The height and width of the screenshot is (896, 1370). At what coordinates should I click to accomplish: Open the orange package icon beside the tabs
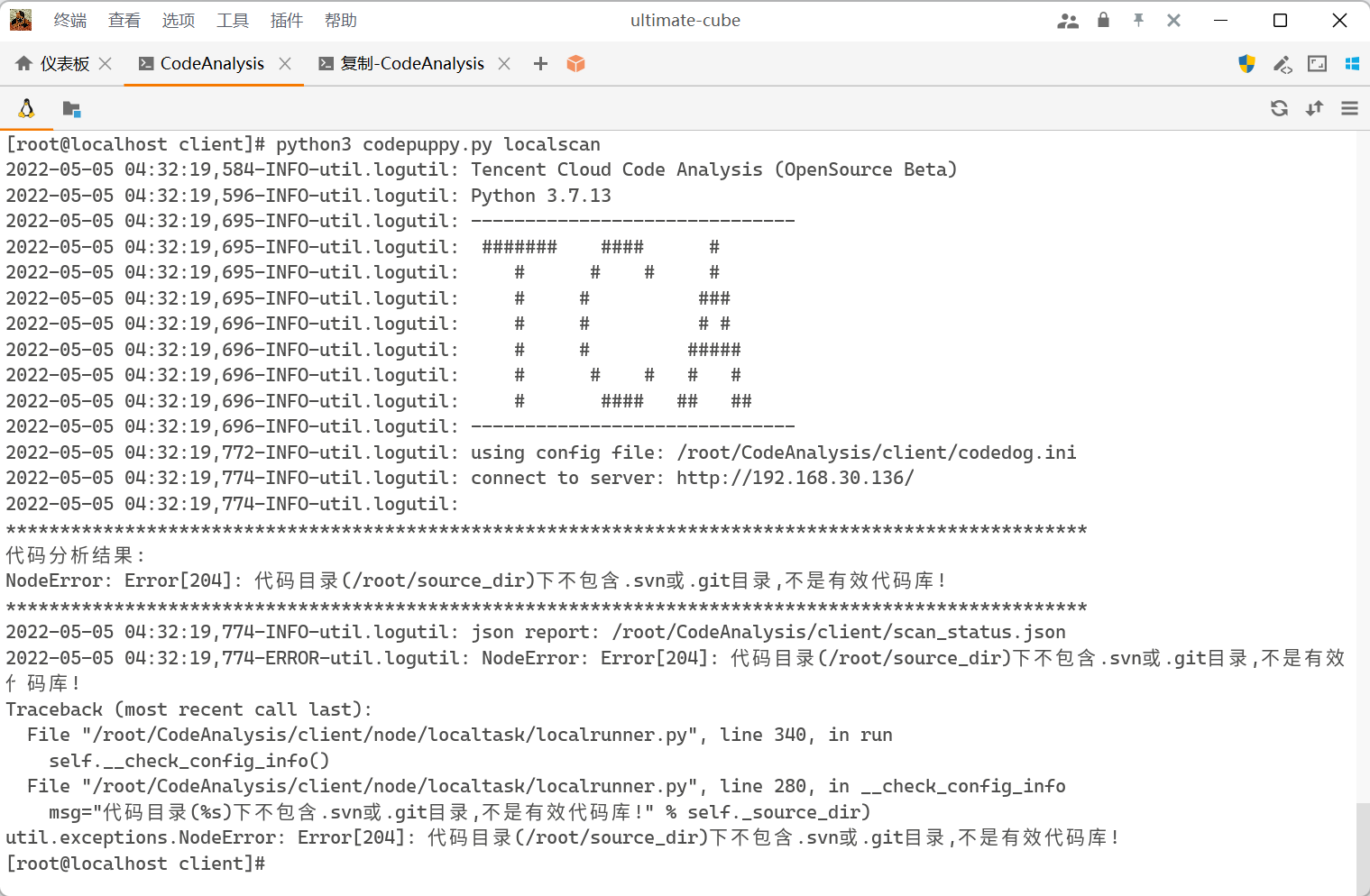tap(575, 63)
